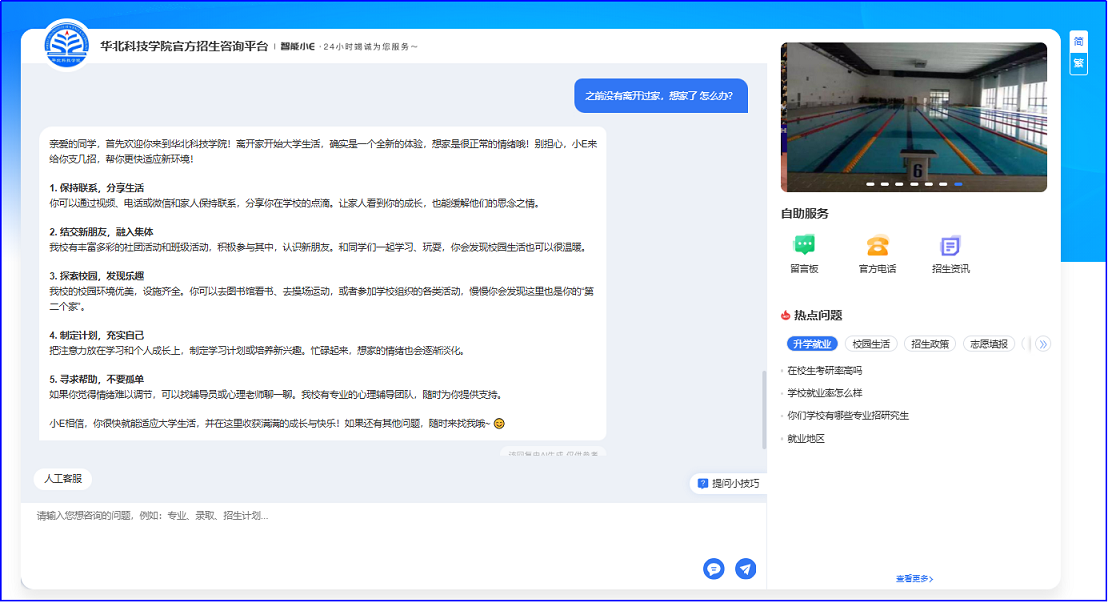Open the 留言板 message board icon
This screenshot has height=603, width=1108.
(804, 246)
